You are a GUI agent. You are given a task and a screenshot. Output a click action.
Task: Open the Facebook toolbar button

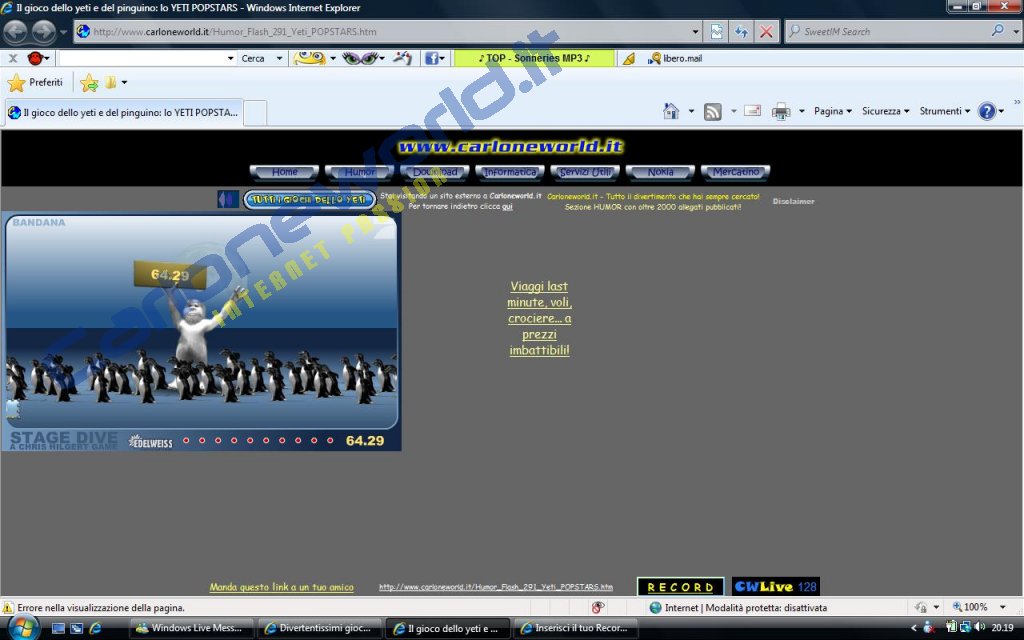435,58
